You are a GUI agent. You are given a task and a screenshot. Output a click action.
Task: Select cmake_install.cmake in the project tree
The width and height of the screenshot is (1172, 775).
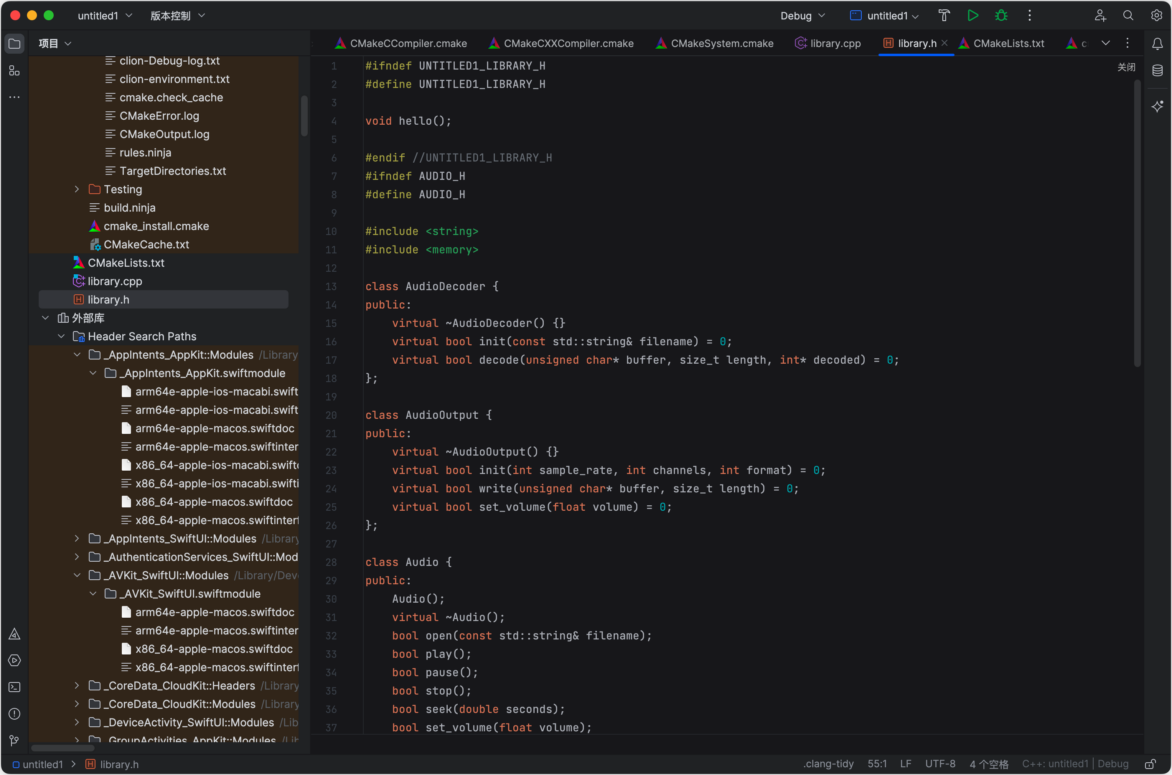tap(155, 226)
